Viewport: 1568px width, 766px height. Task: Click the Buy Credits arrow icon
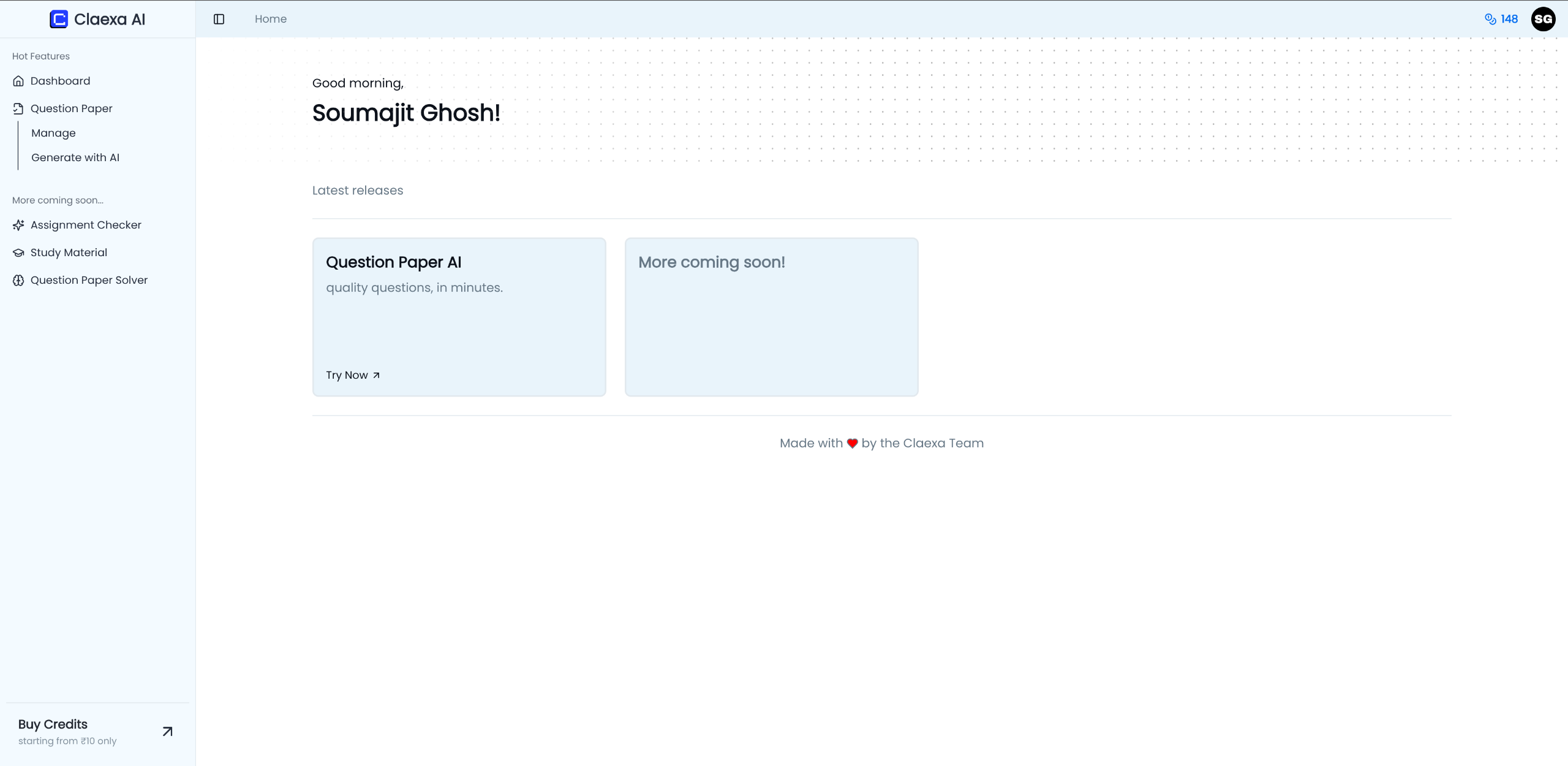pos(167,731)
